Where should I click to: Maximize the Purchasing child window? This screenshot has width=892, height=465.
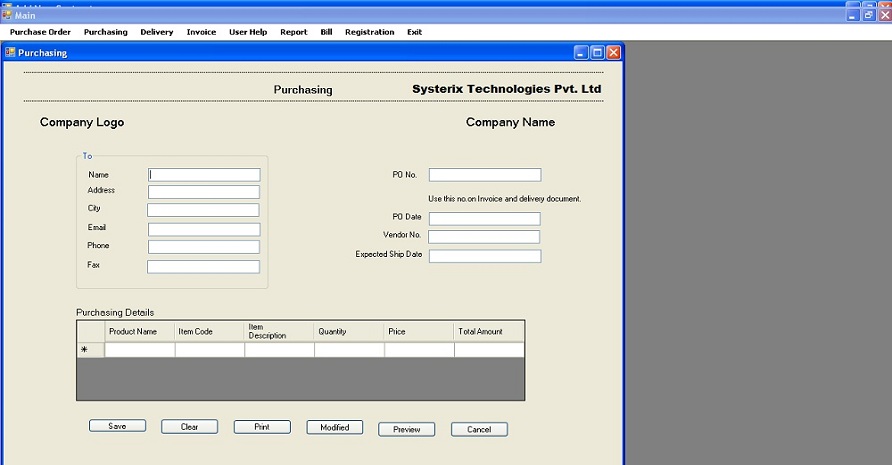click(x=597, y=53)
